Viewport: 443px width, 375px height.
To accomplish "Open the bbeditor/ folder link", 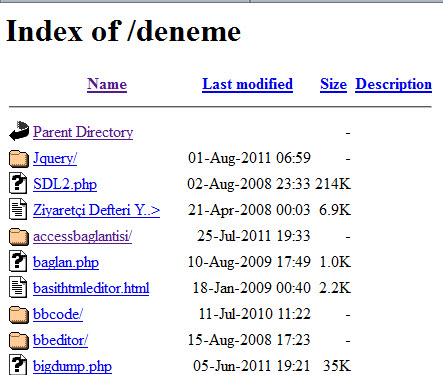I will tap(60, 340).
